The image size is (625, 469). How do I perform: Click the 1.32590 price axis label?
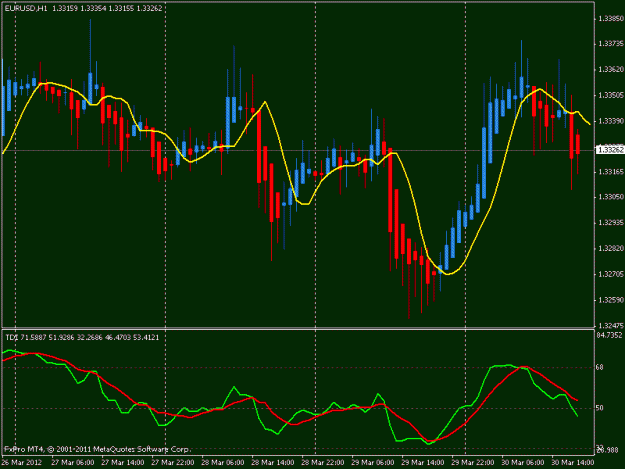(611, 300)
